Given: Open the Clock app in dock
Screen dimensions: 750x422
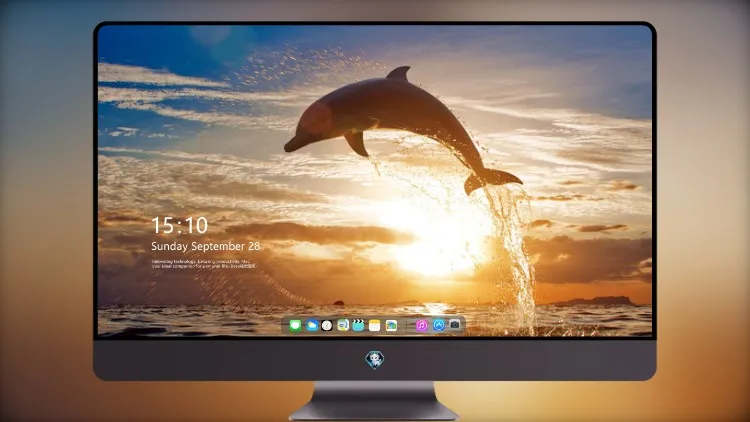Looking at the screenshot, I should click(327, 325).
